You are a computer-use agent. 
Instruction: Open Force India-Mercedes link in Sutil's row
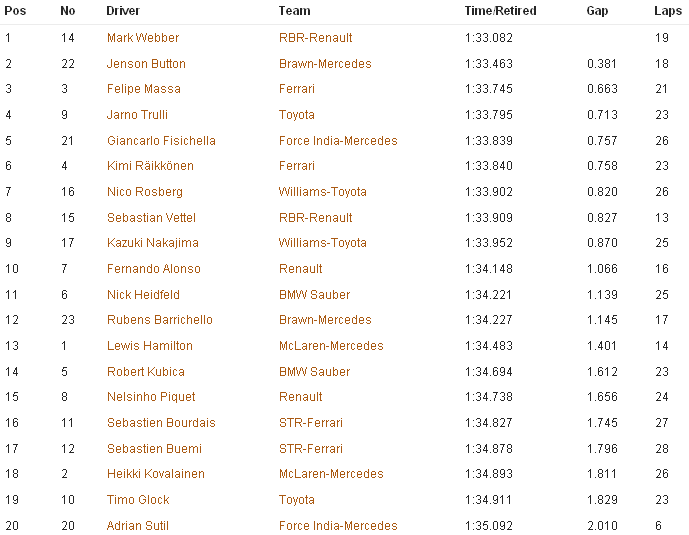click(x=338, y=525)
